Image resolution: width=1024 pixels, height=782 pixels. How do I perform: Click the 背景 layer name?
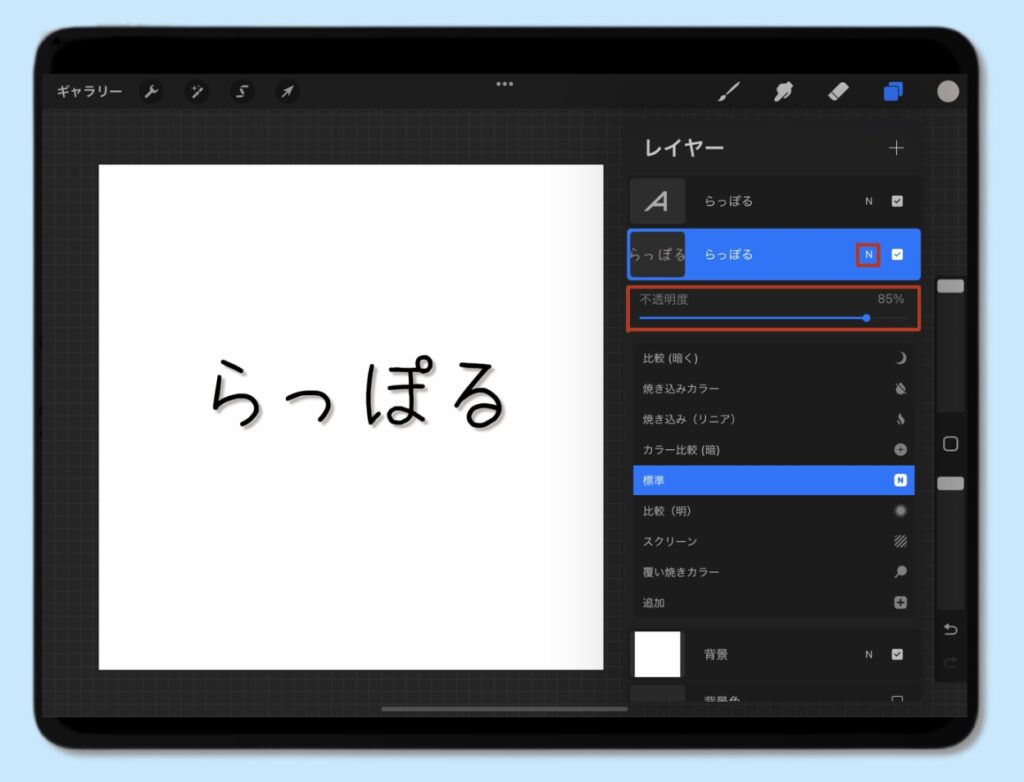coord(716,655)
